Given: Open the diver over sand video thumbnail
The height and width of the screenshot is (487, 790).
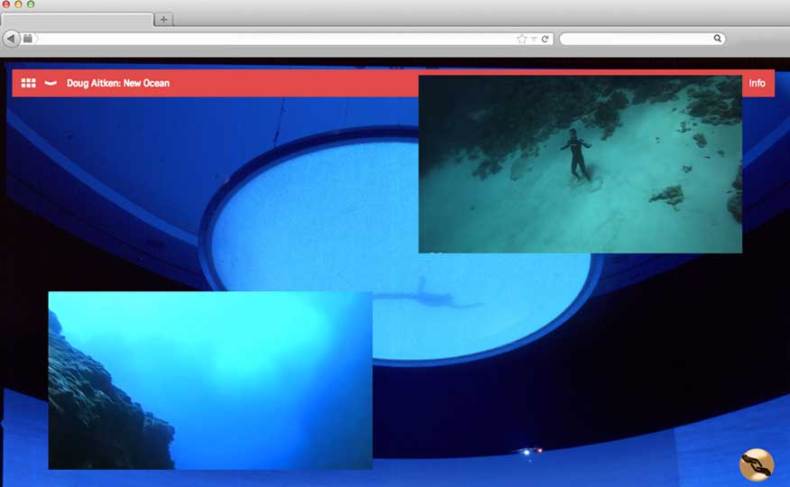Looking at the screenshot, I should point(580,164).
